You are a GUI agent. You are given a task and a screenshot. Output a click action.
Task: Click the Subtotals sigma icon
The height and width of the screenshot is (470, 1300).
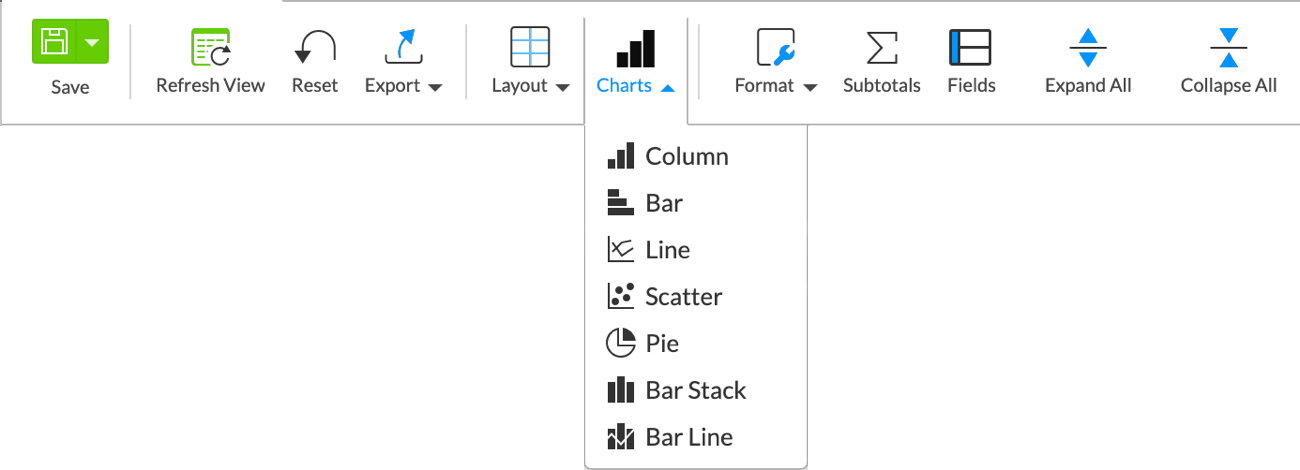881,47
